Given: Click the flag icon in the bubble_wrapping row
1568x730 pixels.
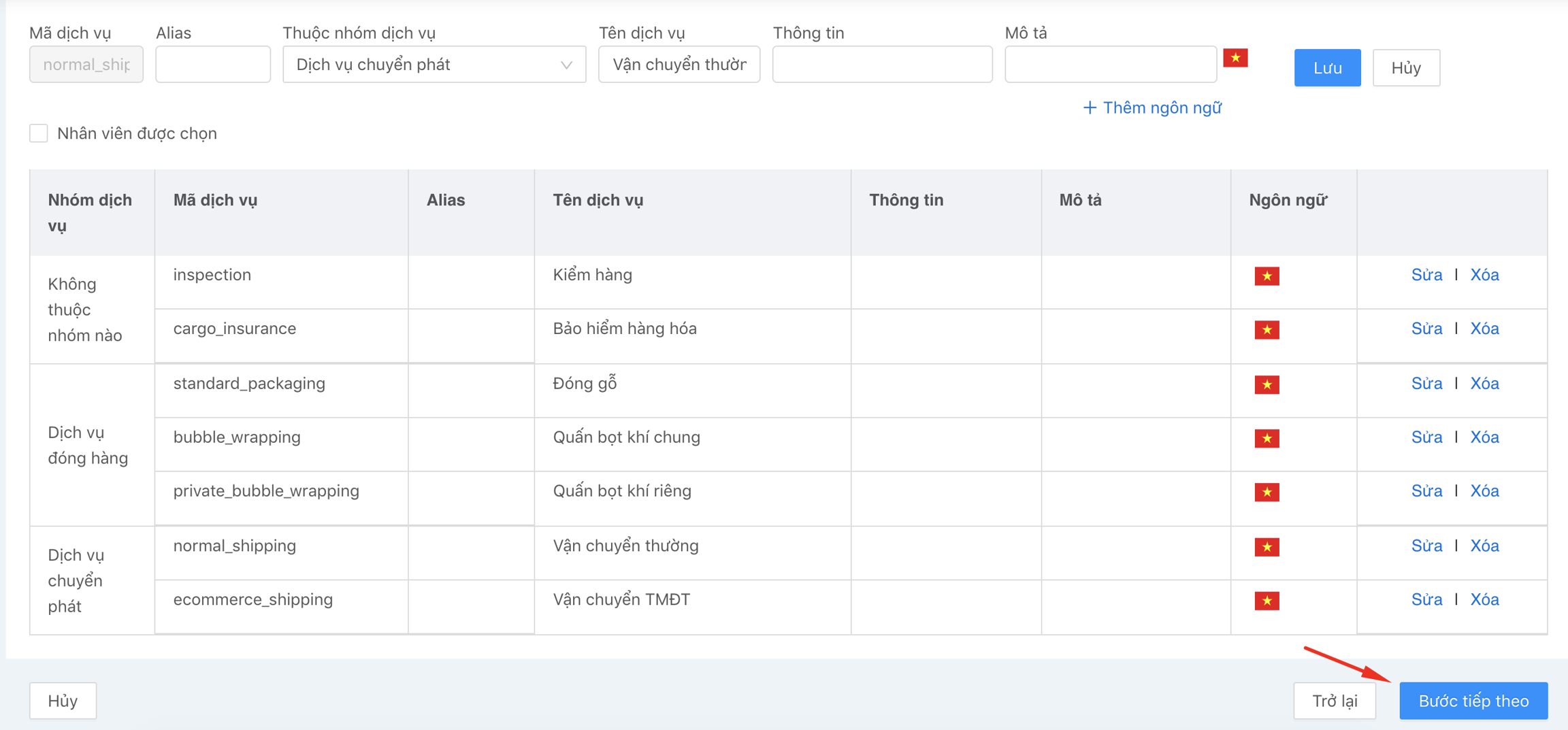Looking at the screenshot, I should 1267,438.
